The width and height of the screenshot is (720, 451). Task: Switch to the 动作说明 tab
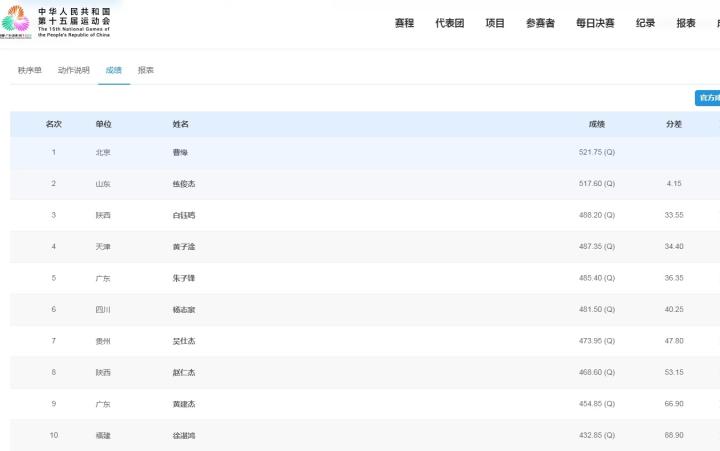pos(73,70)
